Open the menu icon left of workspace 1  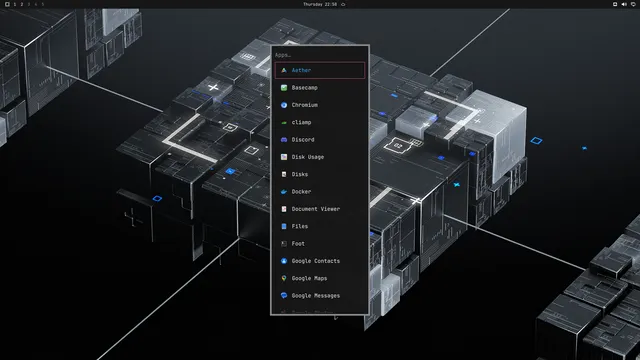7,4
